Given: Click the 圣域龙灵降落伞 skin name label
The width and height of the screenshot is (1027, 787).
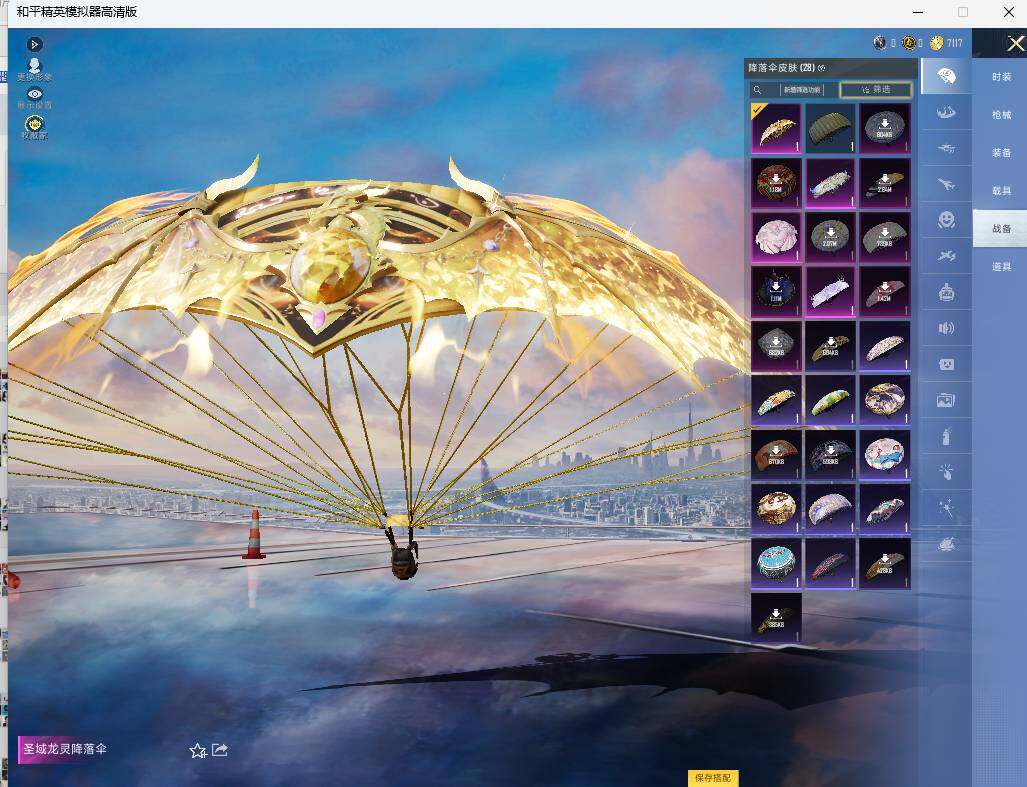Looking at the screenshot, I should [x=65, y=749].
